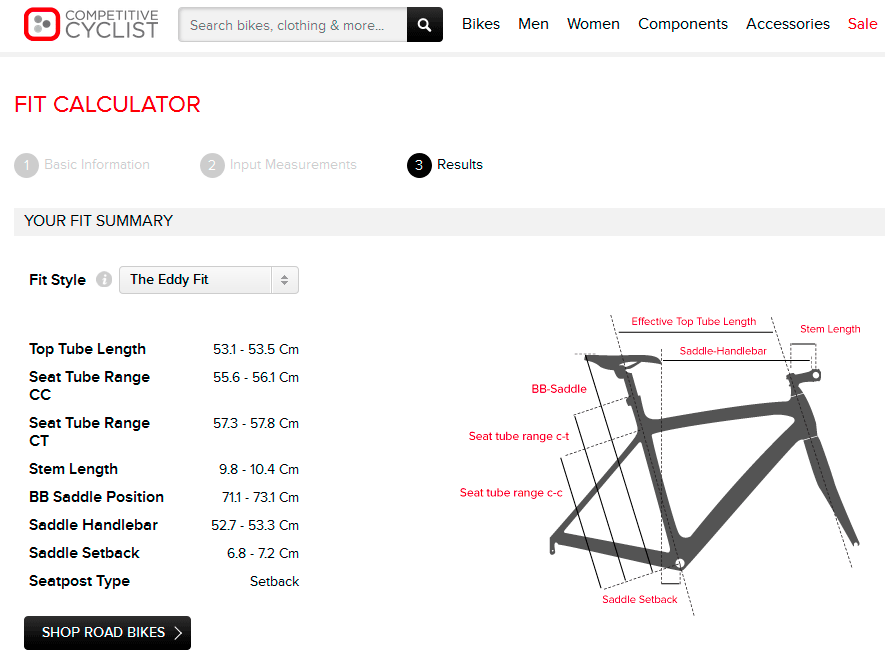Return to Input Measurements step

click(293, 165)
